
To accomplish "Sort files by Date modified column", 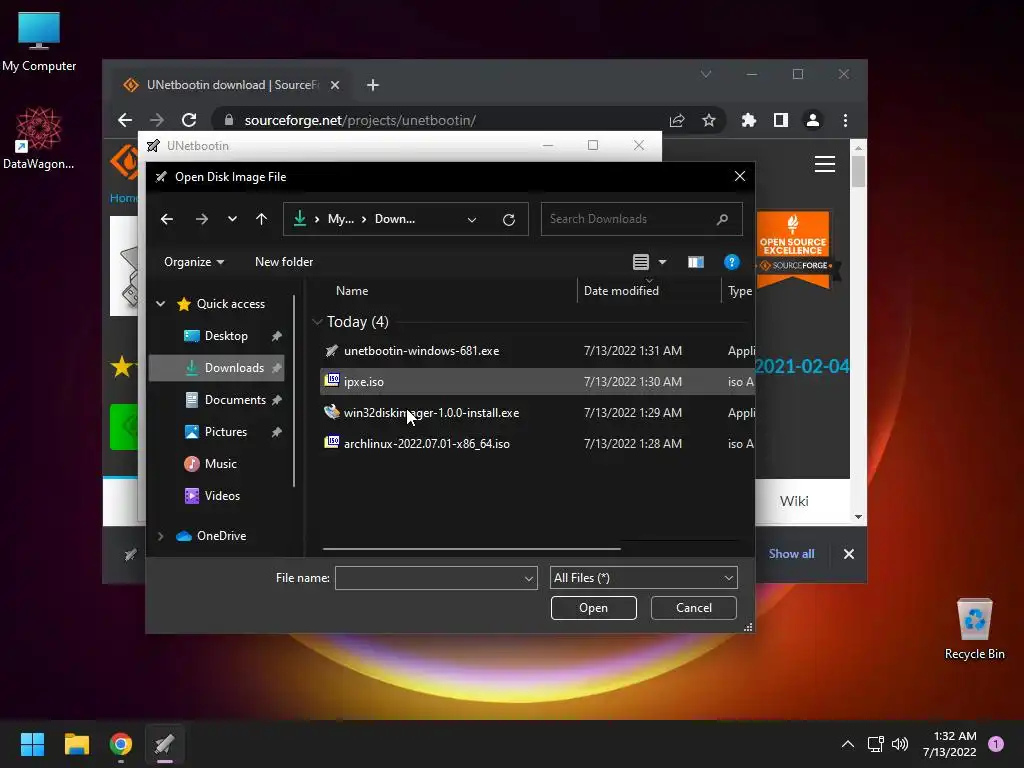I will (621, 291).
